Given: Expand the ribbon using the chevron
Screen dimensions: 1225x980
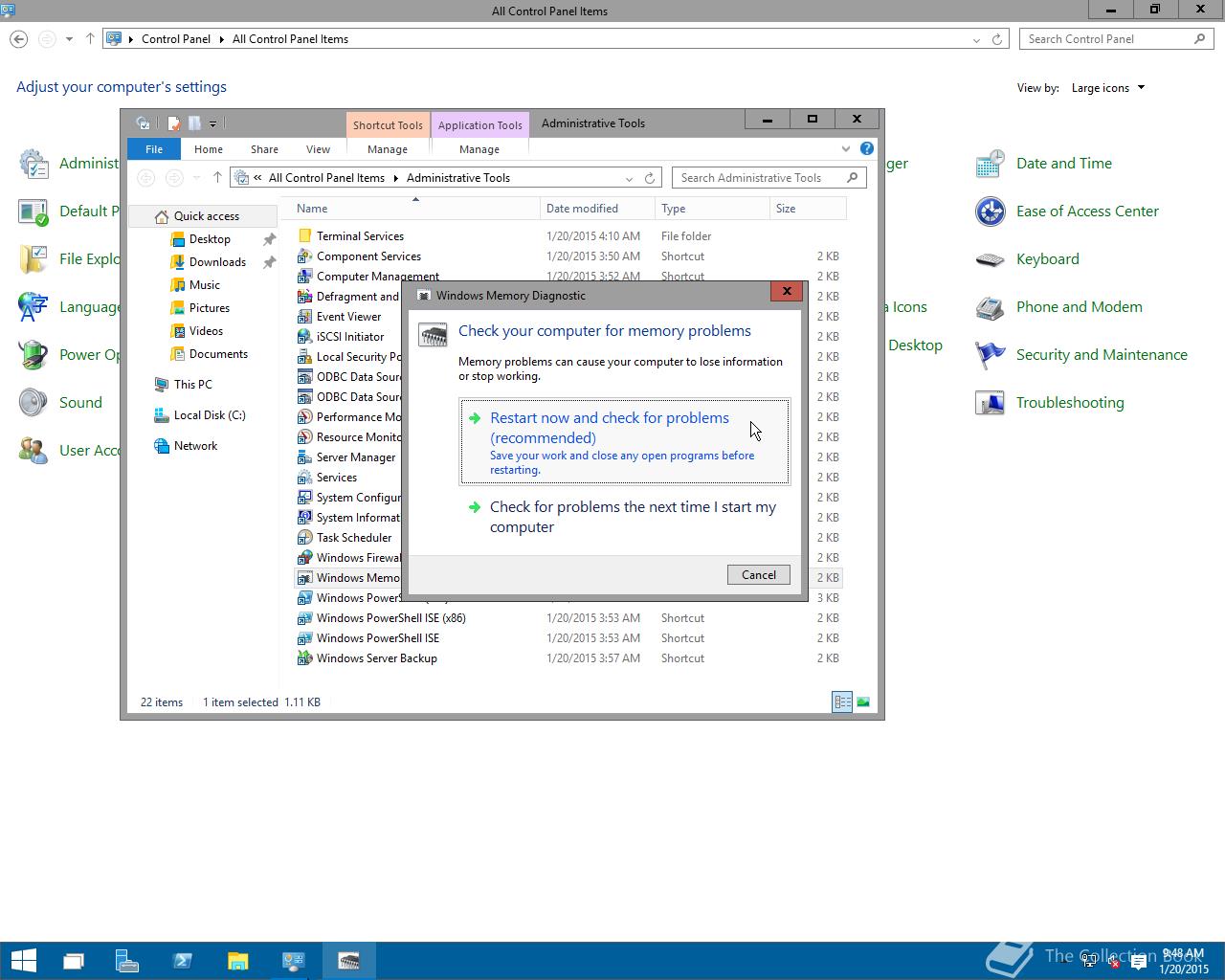Looking at the screenshot, I should 845,149.
